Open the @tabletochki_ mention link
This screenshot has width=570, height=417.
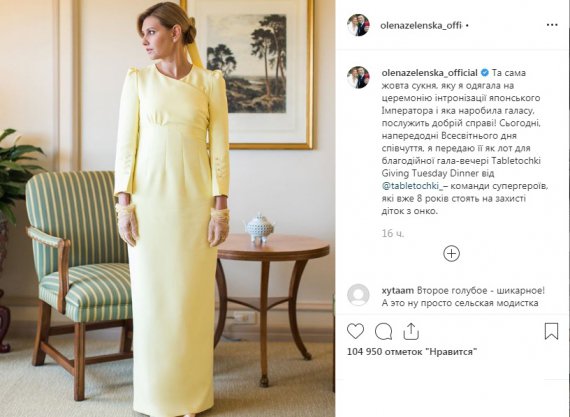(412, 186)
